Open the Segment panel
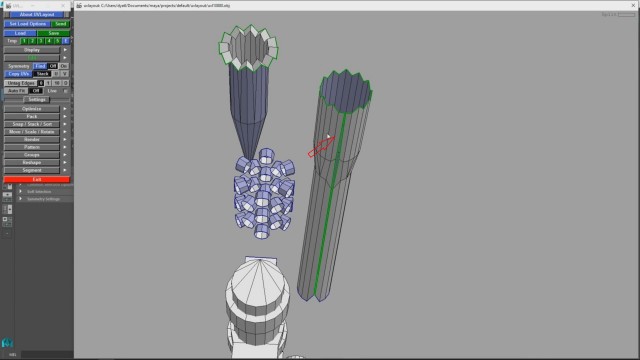640x360 pixels. click(x=32, y=170)
